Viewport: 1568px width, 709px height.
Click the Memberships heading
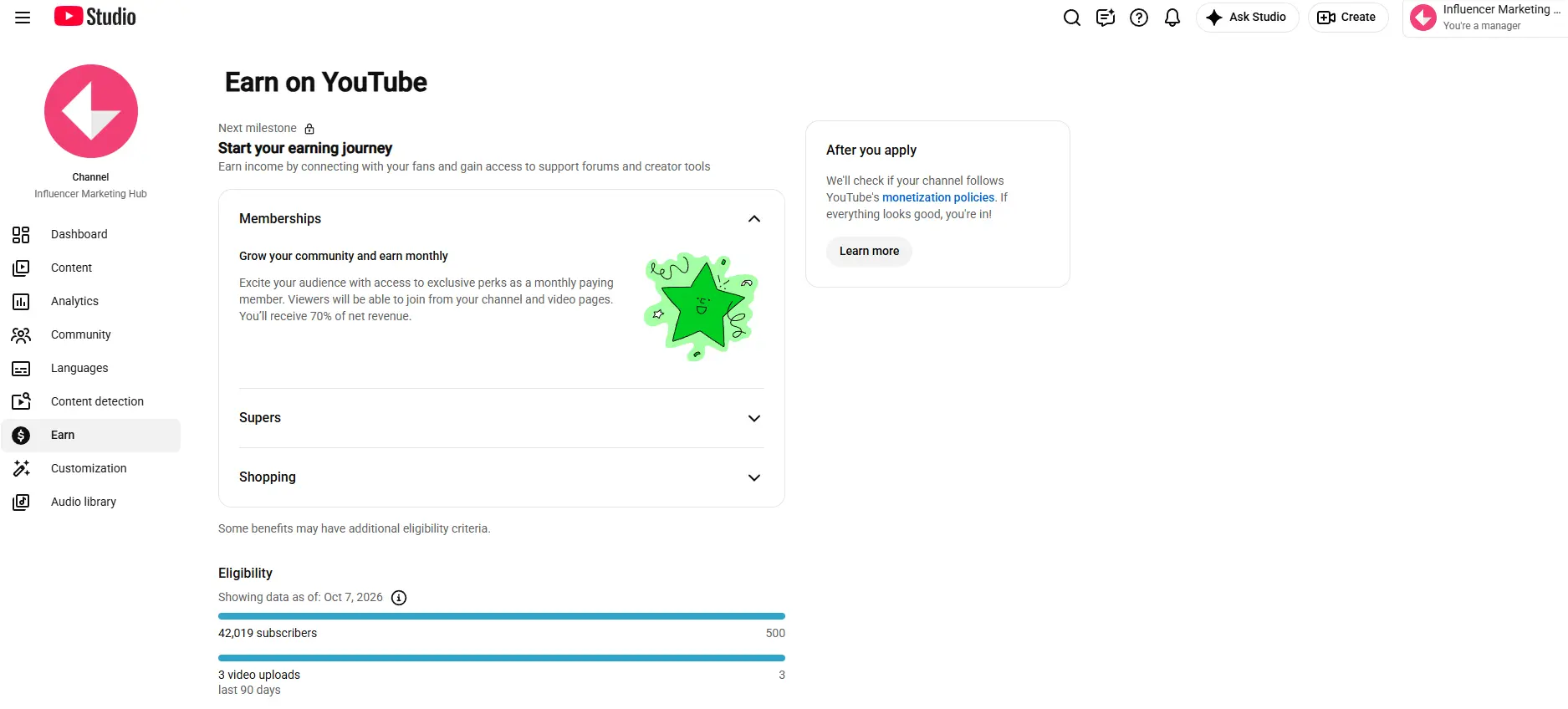pos(280,218)
